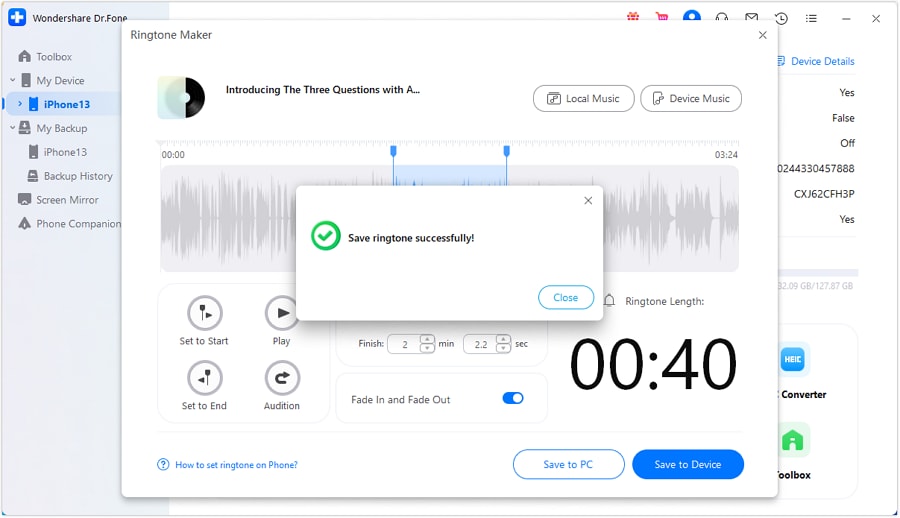Collapse the My Device tree node
900x518 pixels.
coord(13,80)
